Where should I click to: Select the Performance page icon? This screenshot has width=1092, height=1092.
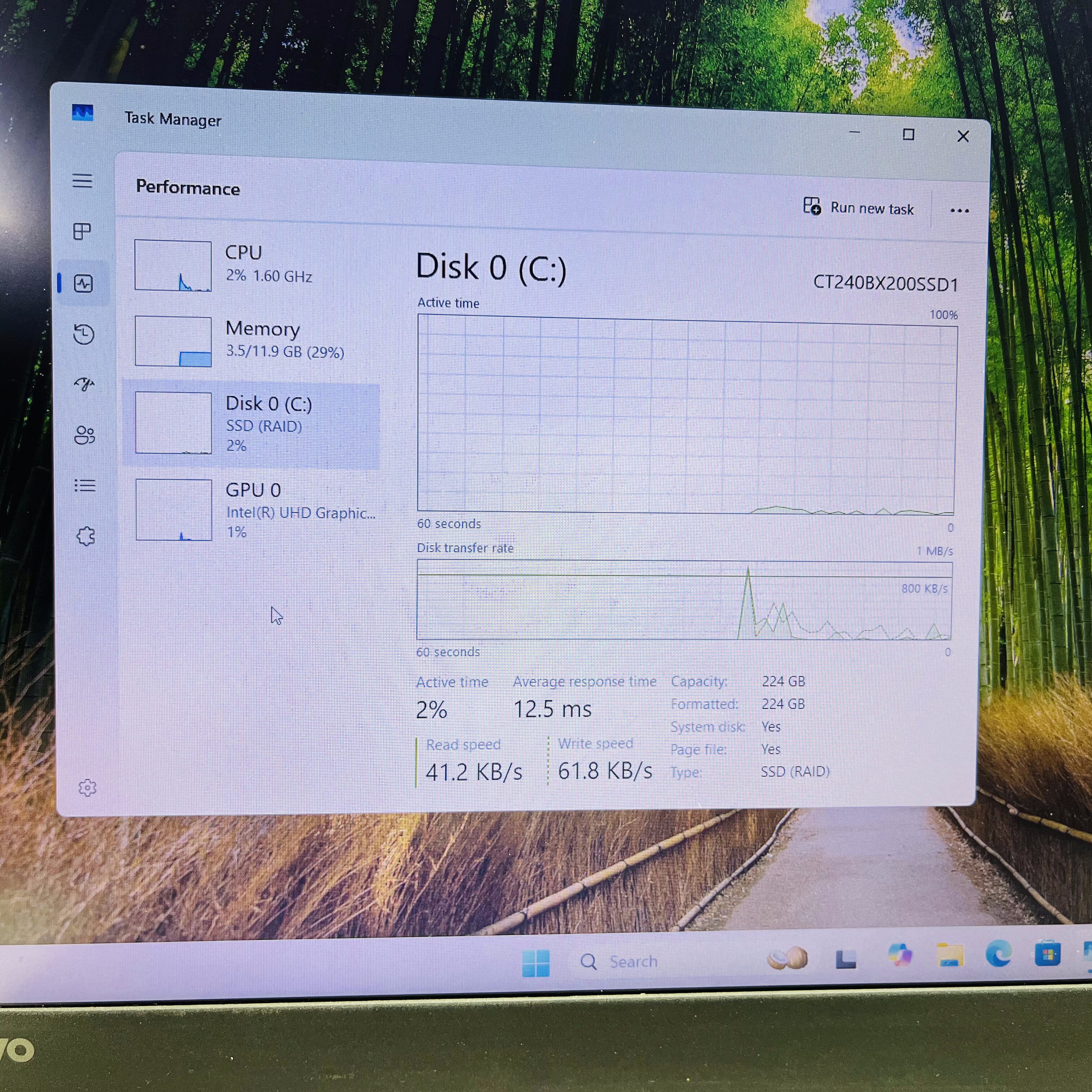point(84,283)
